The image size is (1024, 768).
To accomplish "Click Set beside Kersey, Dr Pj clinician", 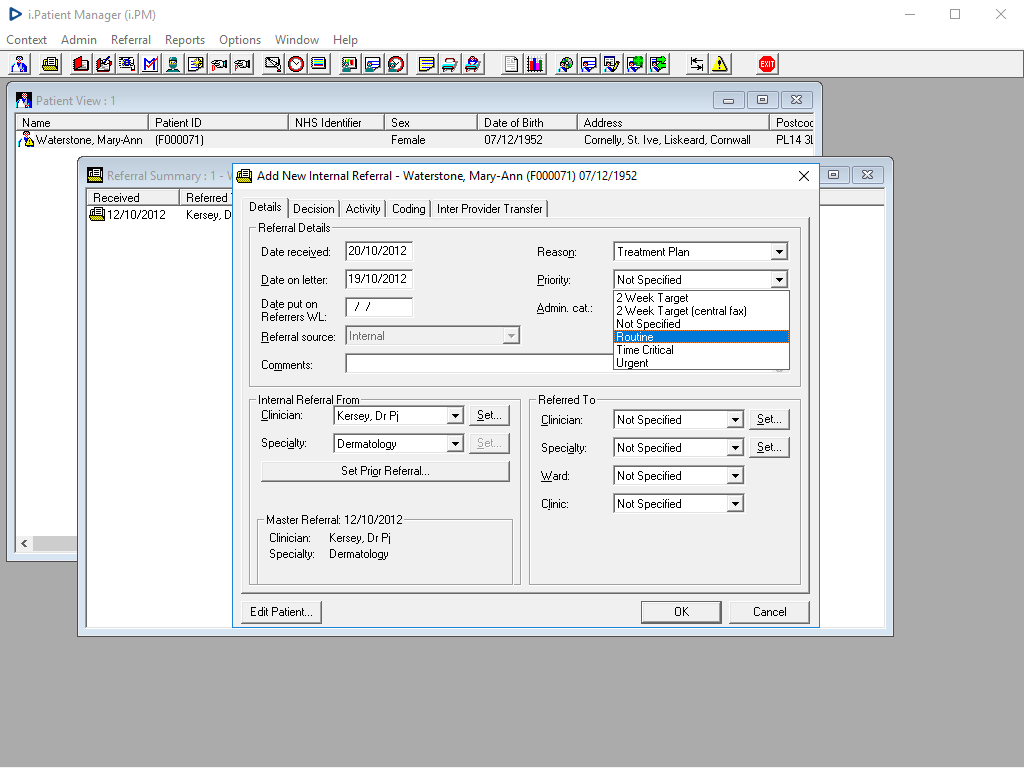I will [489, 415].
